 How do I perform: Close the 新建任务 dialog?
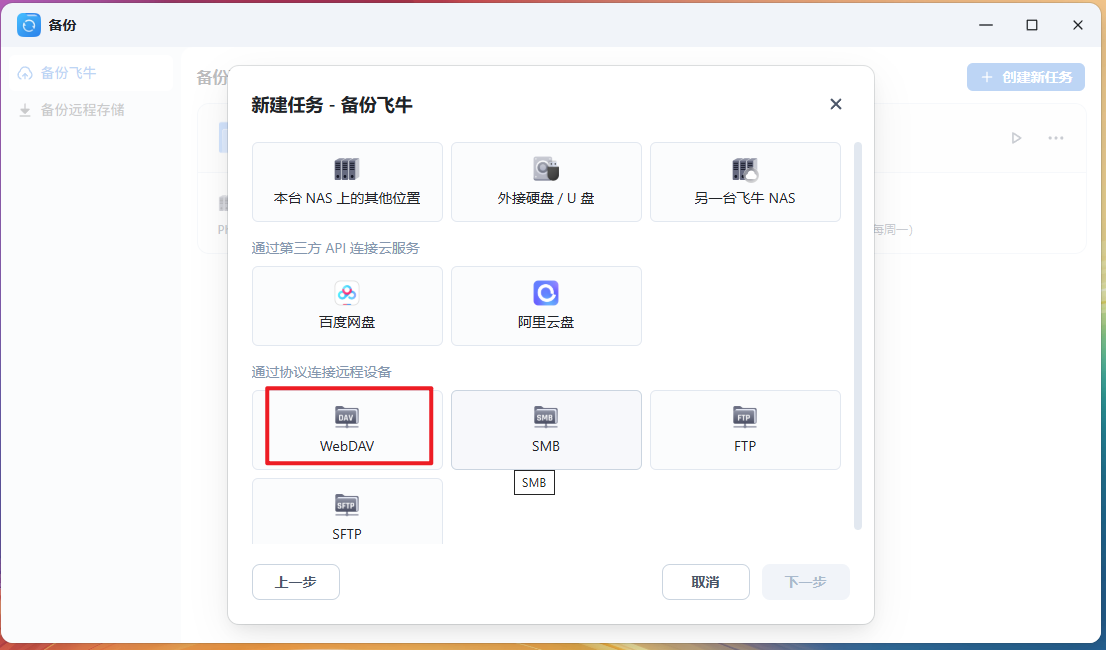tap(836, 104)
